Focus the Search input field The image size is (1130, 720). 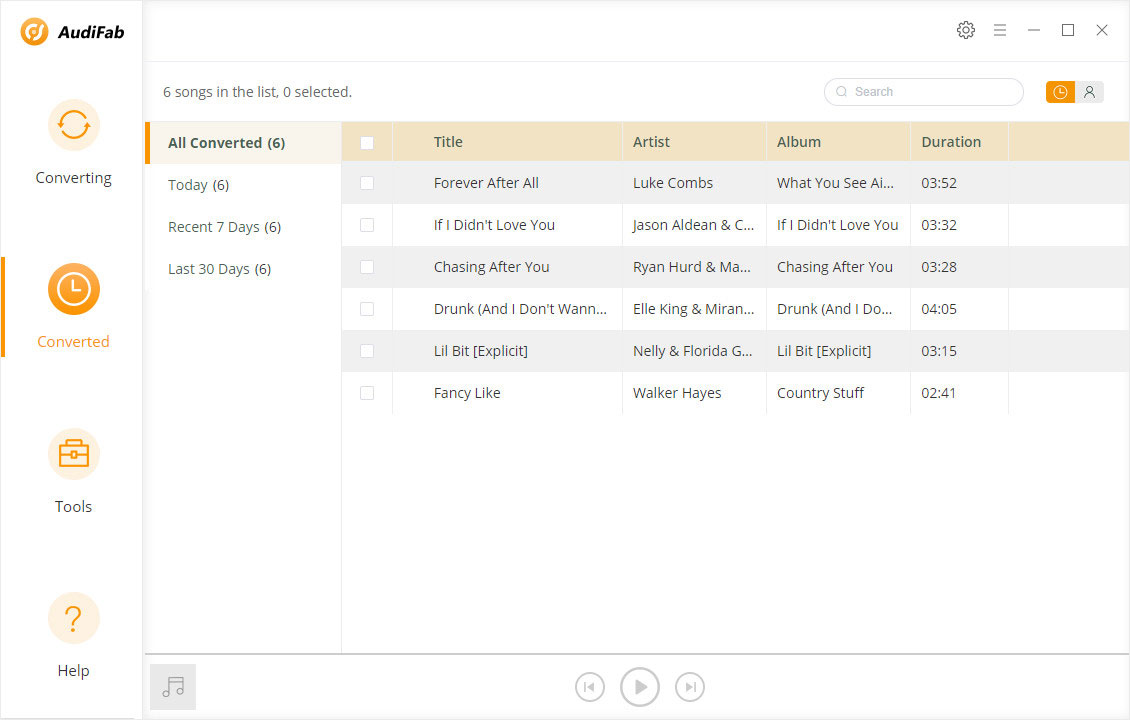tap(924, 92)
